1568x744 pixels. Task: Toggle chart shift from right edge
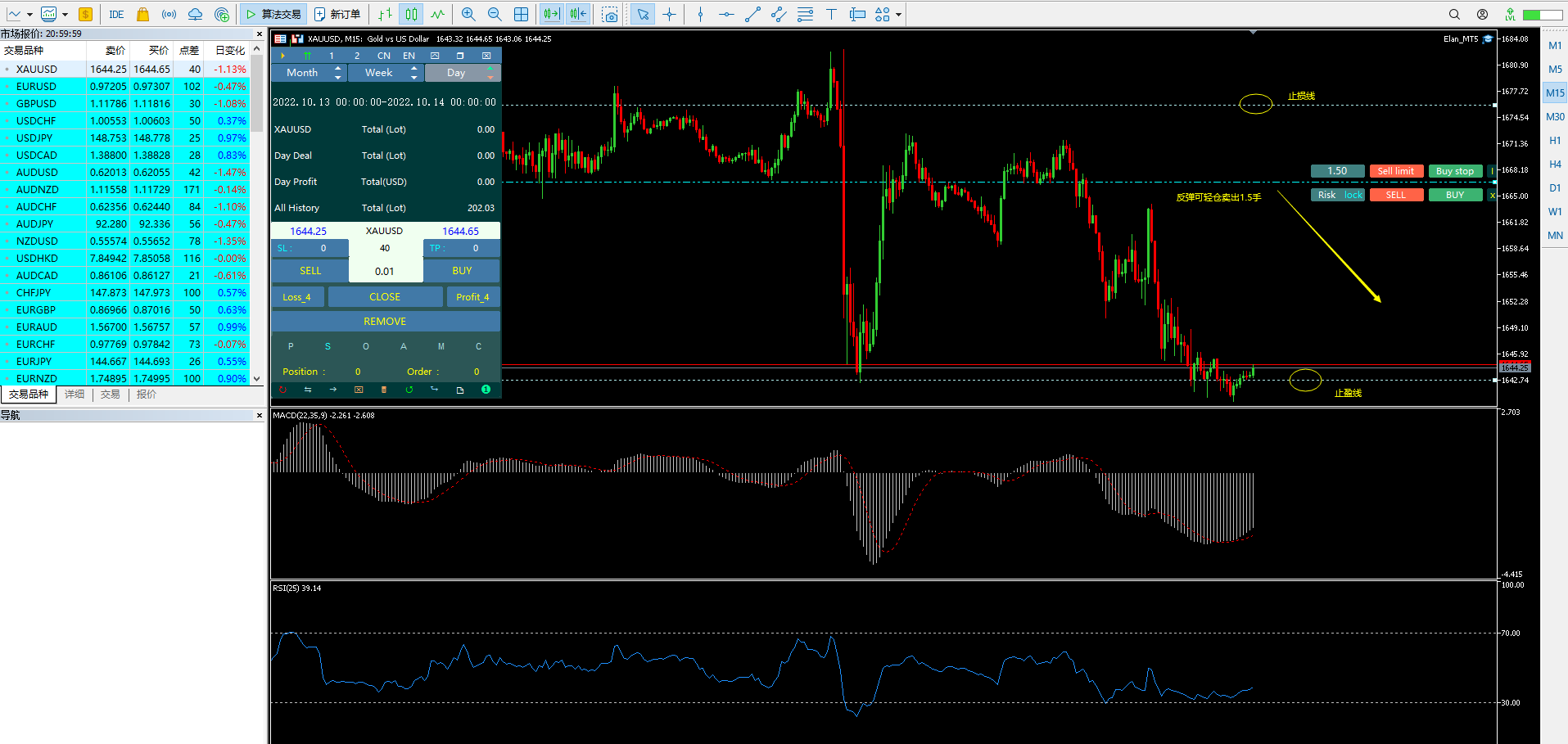pos(578,14)
